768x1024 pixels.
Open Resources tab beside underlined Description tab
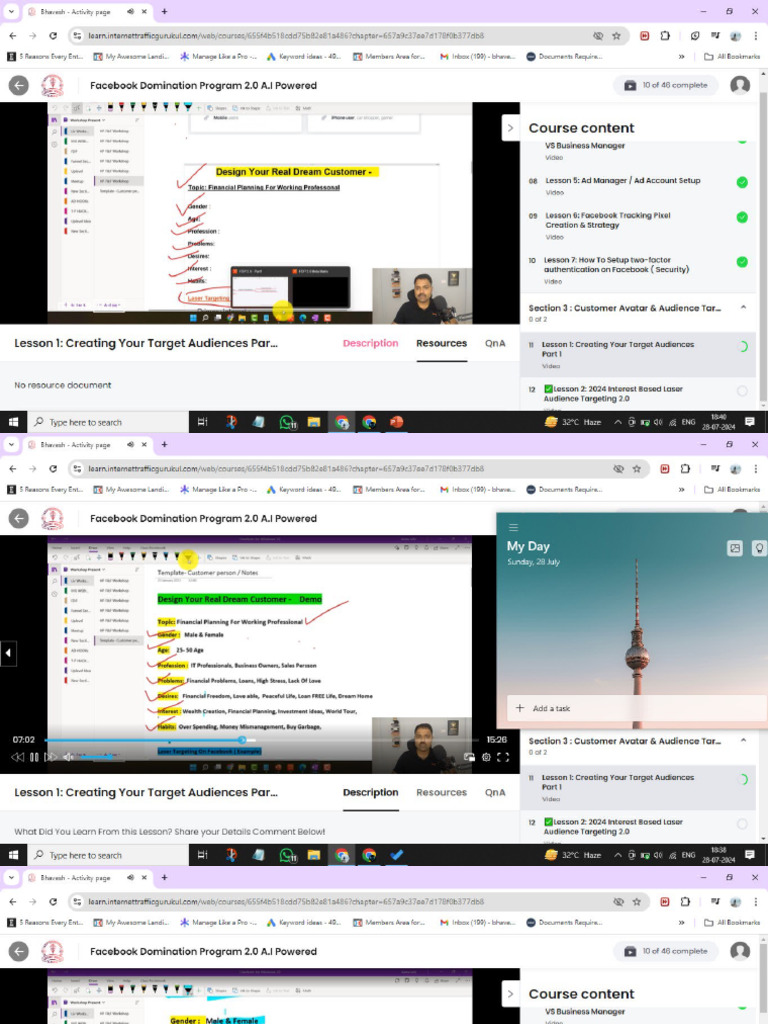pyautogui.click(x=441, y=792)
